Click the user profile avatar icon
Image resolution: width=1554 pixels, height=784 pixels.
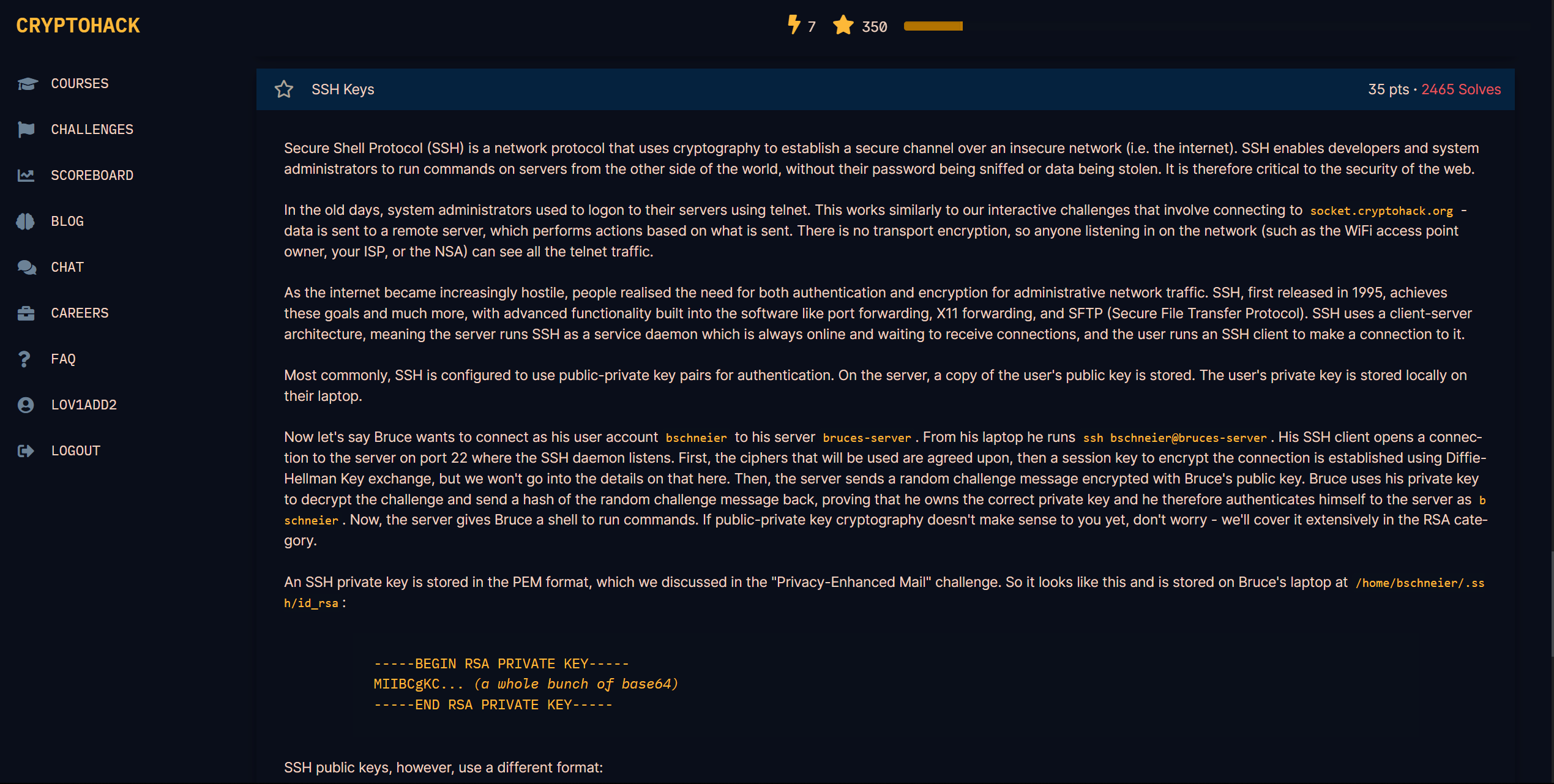tap(26, 405)
